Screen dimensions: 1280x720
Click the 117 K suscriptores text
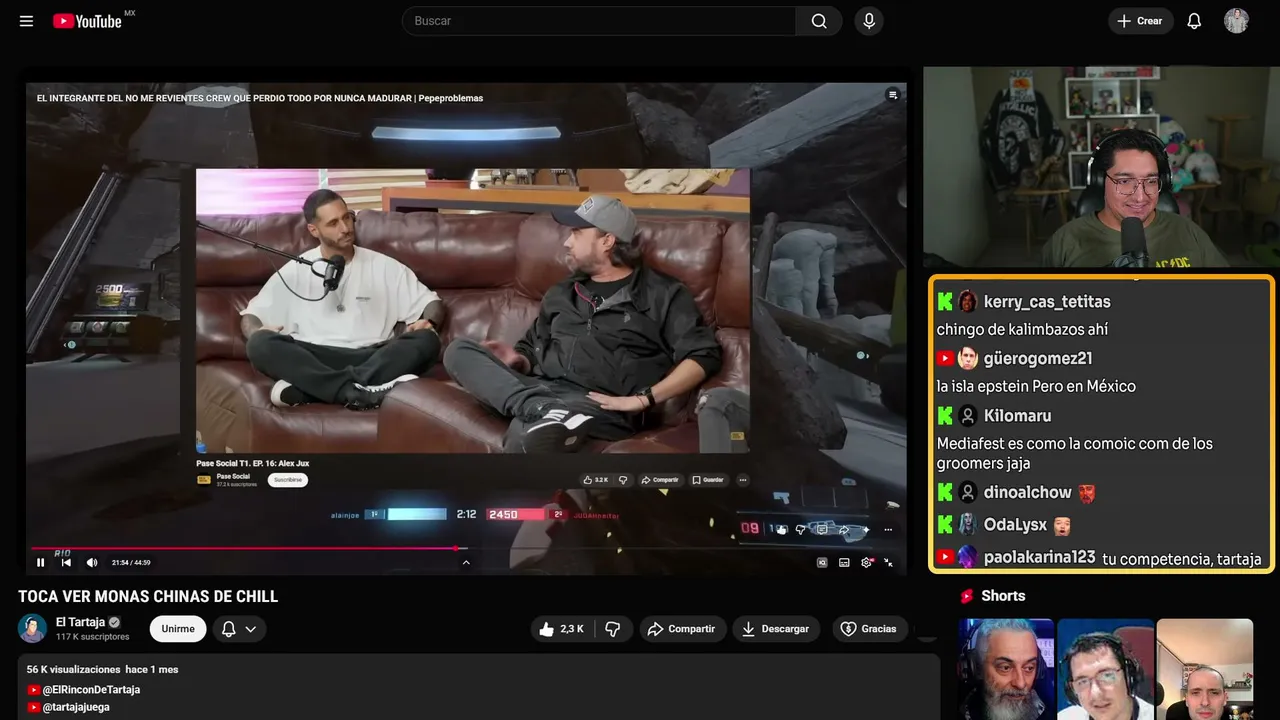click(x=93, y=637)
